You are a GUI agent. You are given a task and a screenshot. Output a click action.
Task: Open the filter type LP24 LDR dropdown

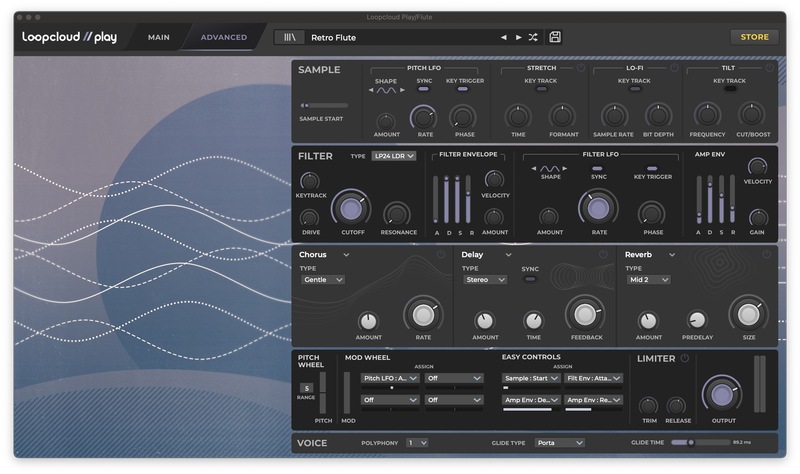click(393, 156)
